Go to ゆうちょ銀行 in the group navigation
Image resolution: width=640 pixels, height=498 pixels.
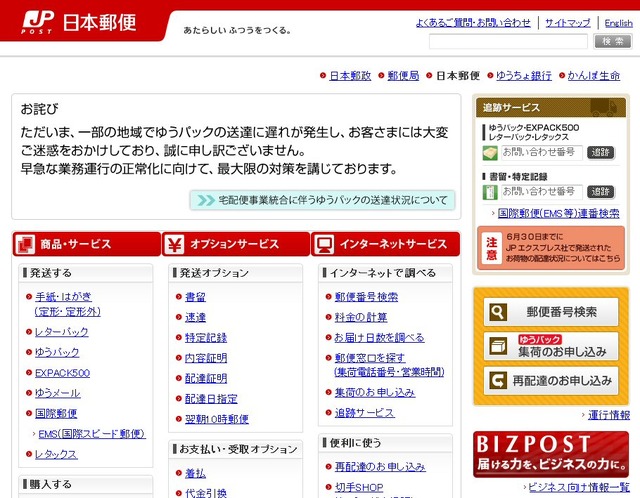pos(524,76)
